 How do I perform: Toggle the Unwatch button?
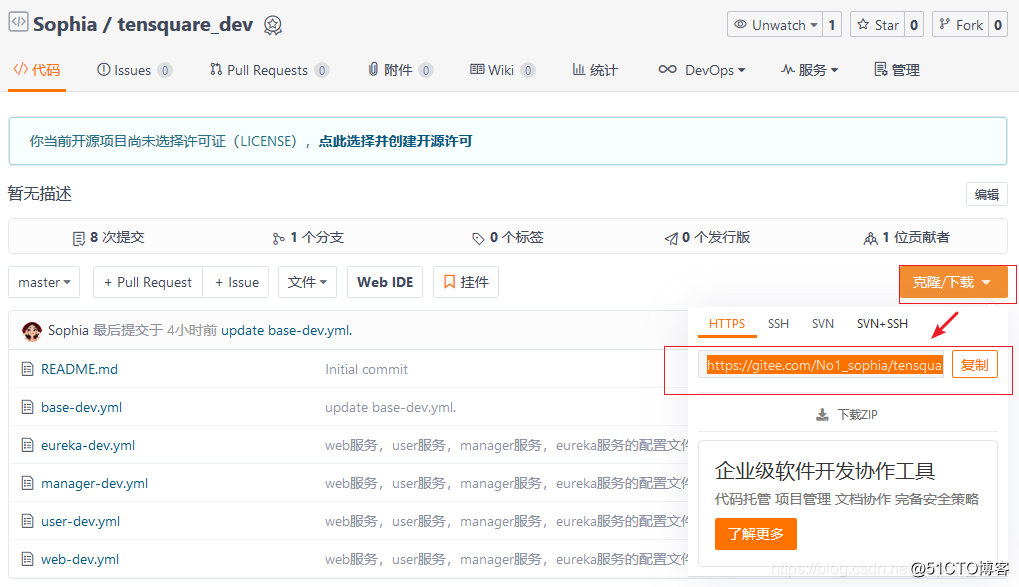tap(775, 25)
